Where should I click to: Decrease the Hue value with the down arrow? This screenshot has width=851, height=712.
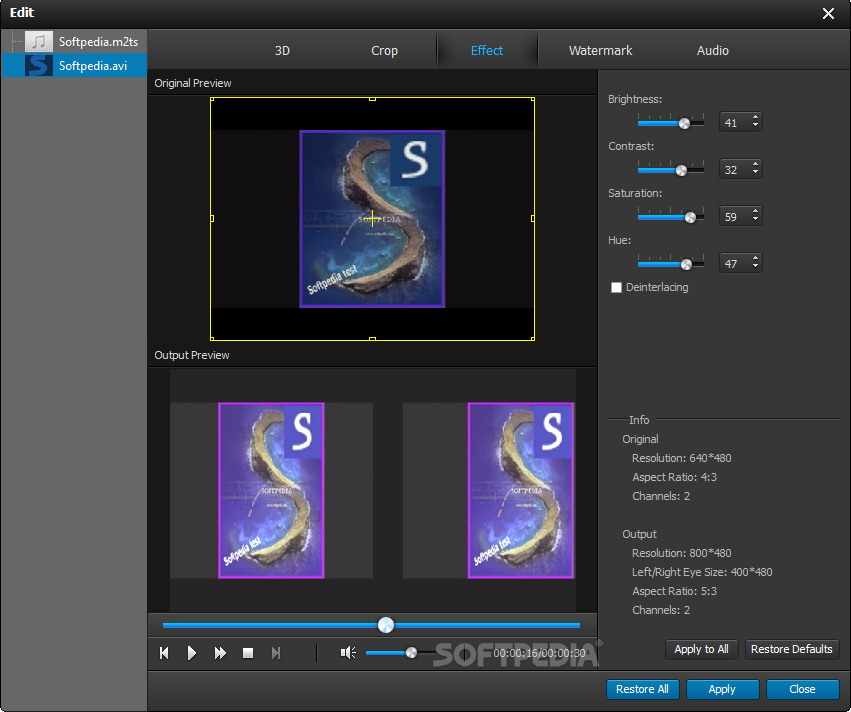click(x=755, y=267)
